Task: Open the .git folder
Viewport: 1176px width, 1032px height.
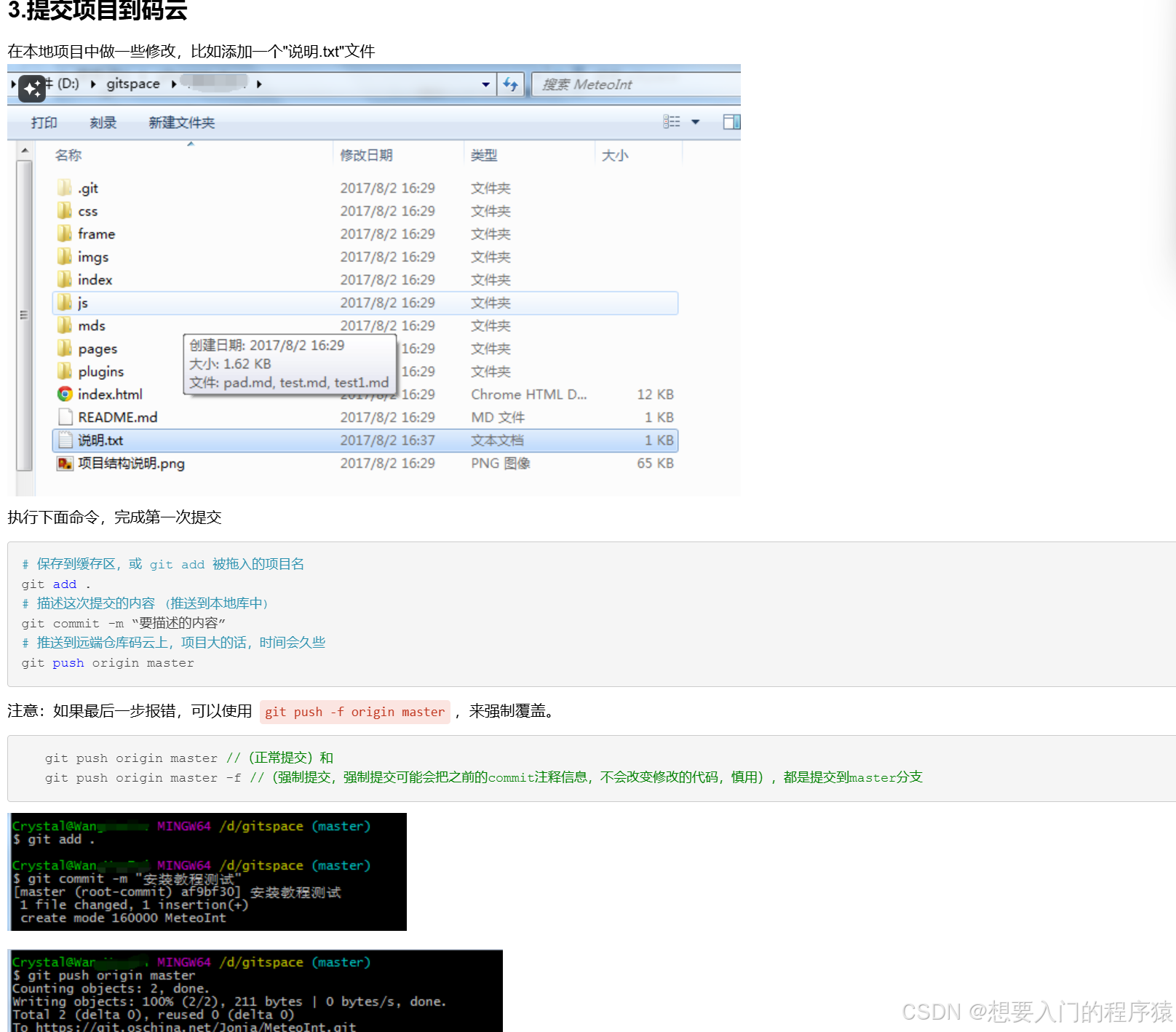Action: pyautogui.click(x=88, y=188)
